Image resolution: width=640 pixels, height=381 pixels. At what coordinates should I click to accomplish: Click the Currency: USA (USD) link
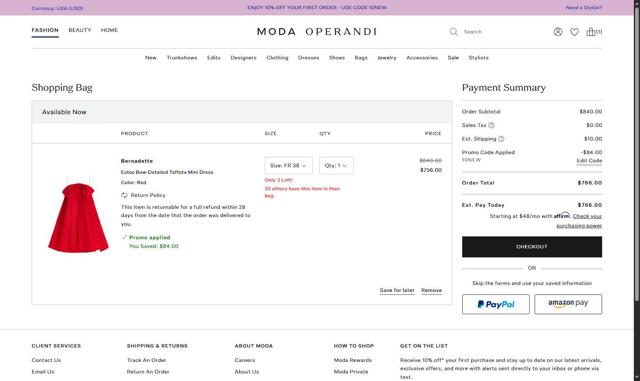pyautogui.click(x=57, y=8)
